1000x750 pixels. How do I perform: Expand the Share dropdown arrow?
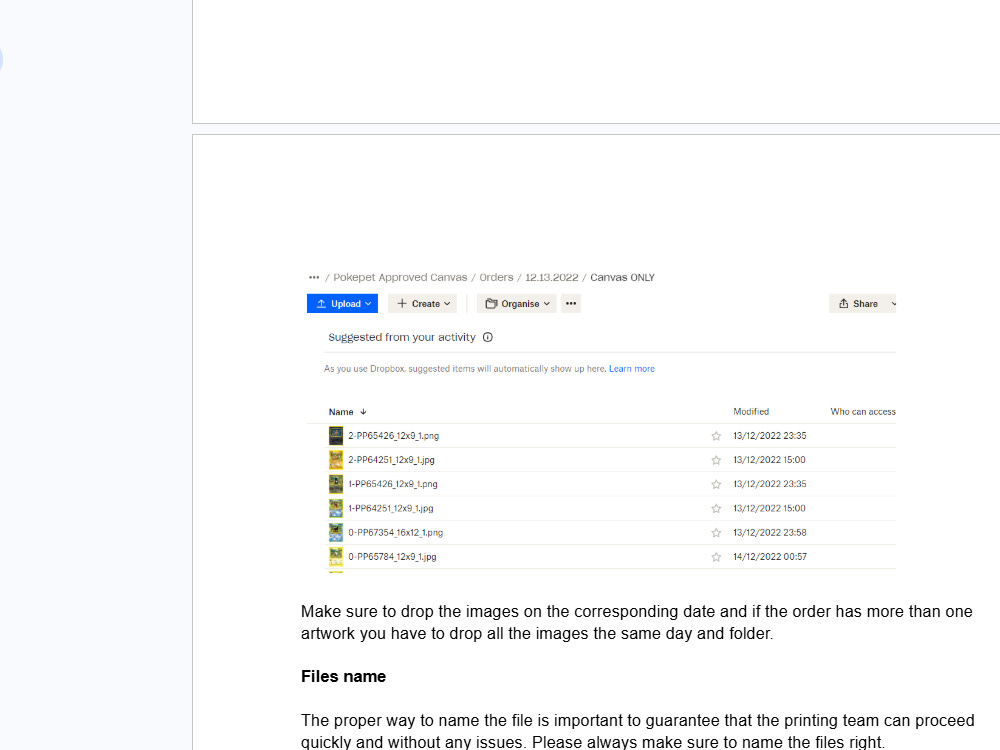[893, 304]
